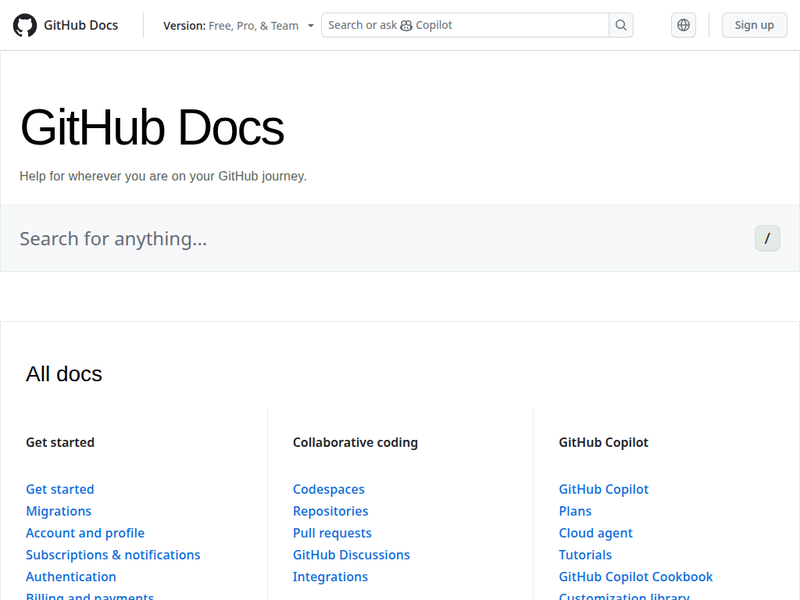800x600 pixels.
Task: Open the Pull requests link
Action: coord(332,533)
